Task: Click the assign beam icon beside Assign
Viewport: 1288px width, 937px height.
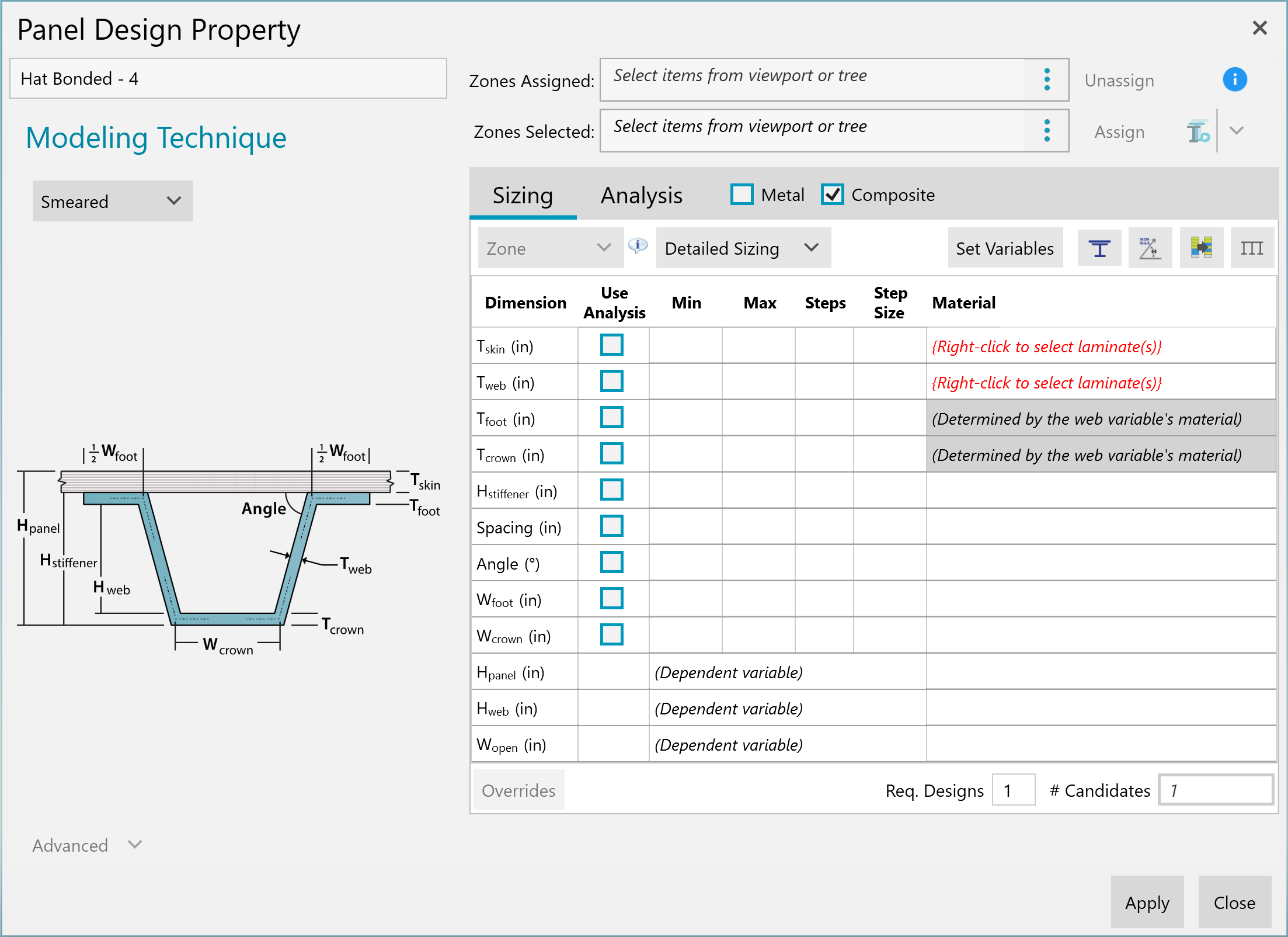Action: pyautogui.click(x=1198, y=131)
